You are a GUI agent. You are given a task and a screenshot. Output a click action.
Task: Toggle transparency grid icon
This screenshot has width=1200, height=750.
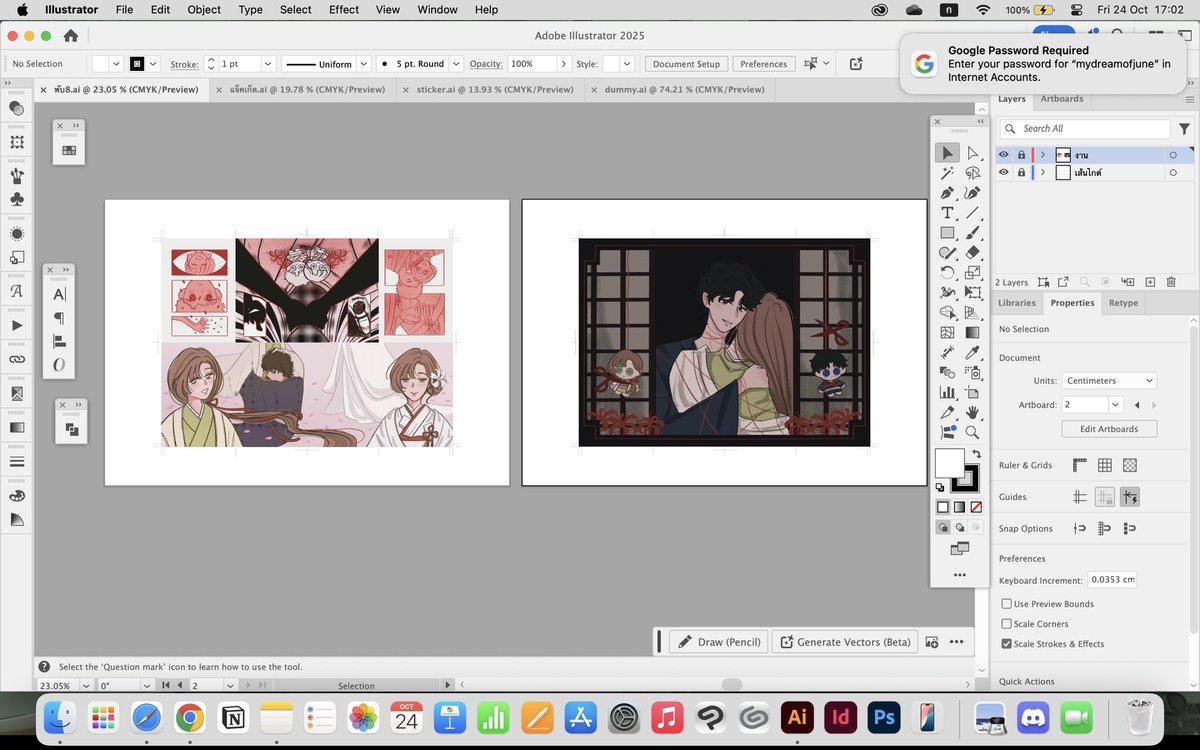coord(1130,465)
